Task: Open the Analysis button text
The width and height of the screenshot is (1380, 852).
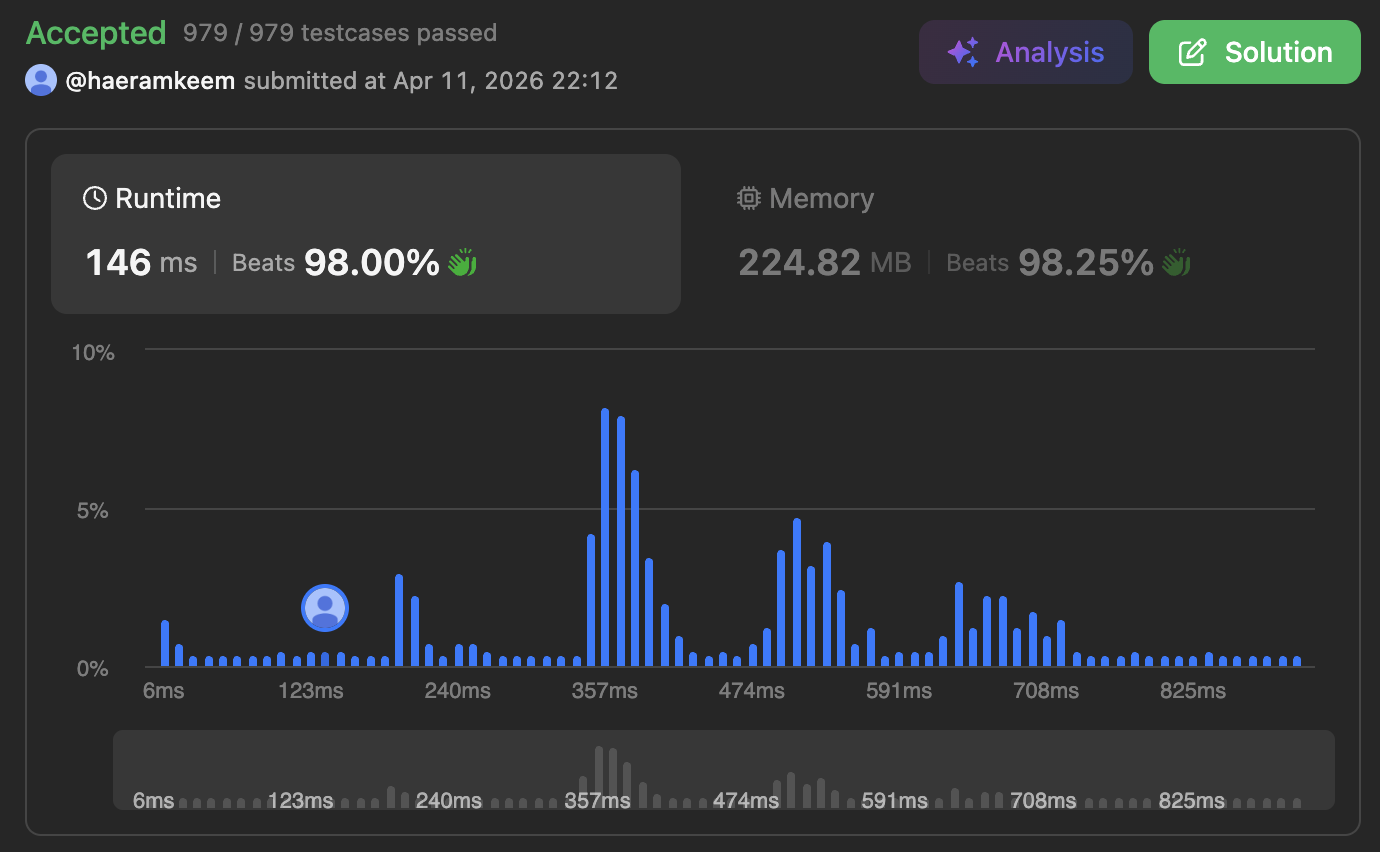Action: [1049, 53]
